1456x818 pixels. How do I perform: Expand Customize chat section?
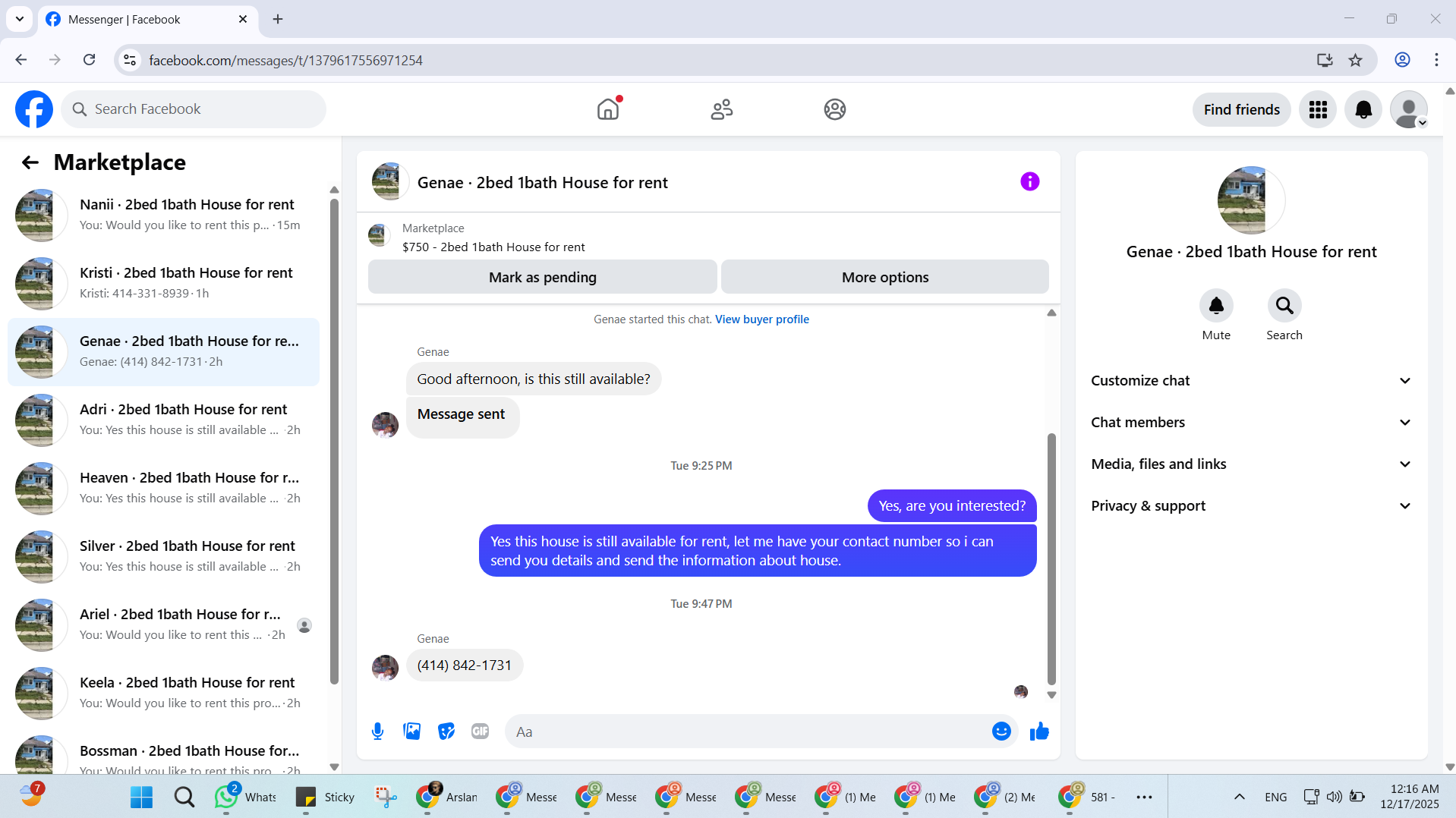point(1251,381)
